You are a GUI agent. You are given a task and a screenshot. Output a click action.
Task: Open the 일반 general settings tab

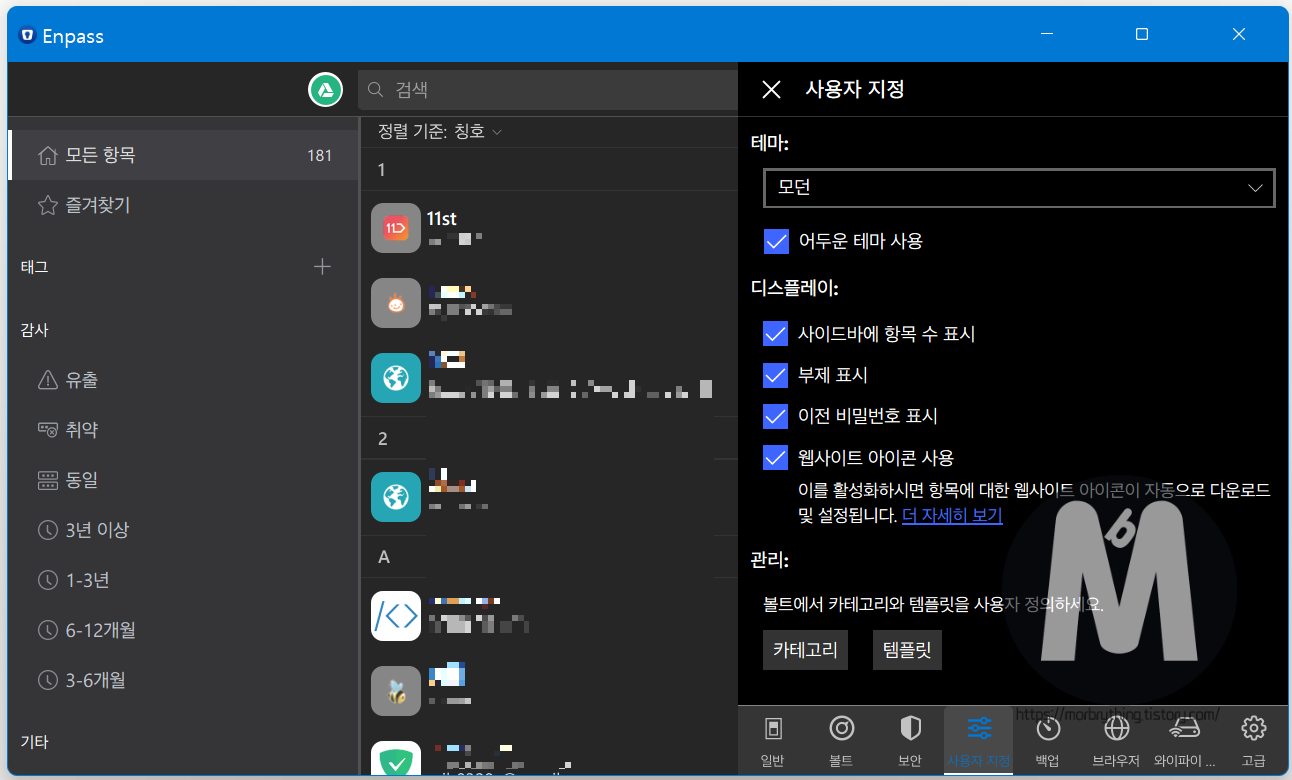772,740
